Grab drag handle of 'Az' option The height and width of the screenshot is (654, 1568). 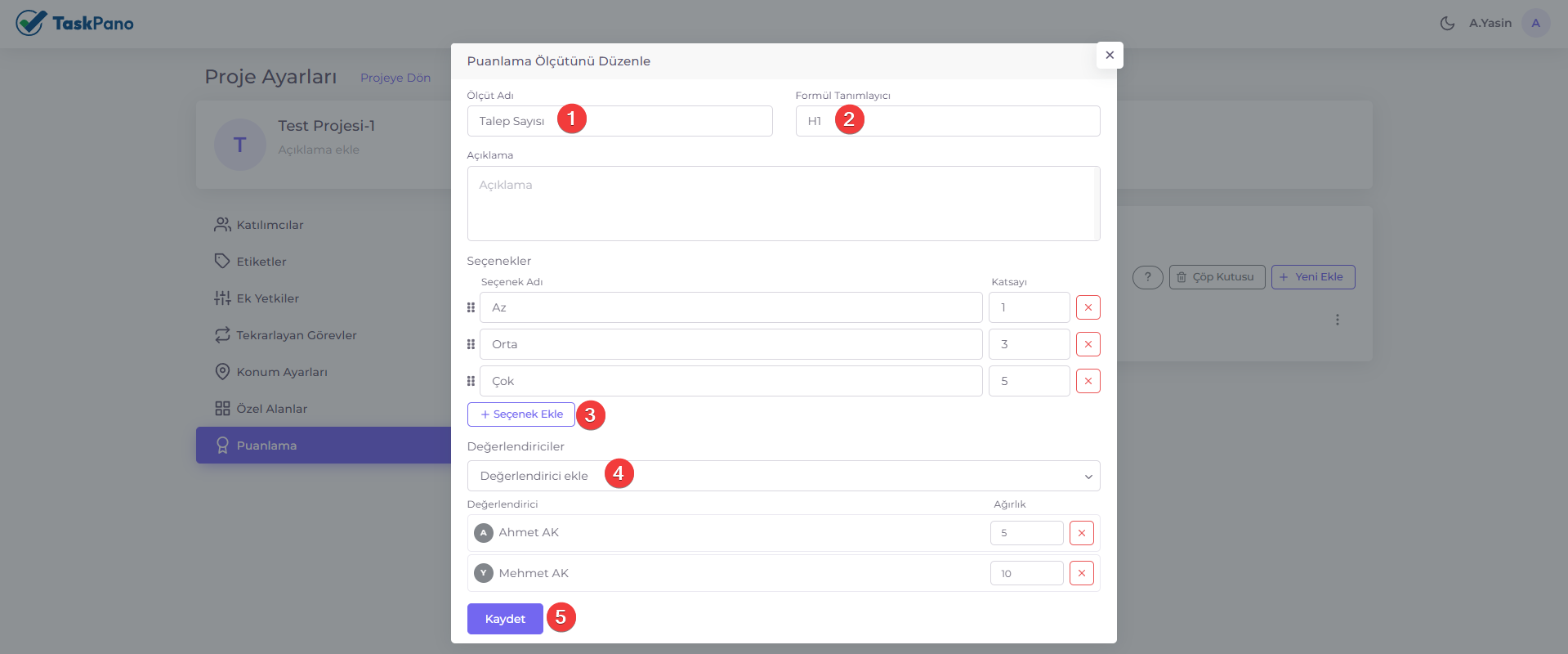[471, 307]
